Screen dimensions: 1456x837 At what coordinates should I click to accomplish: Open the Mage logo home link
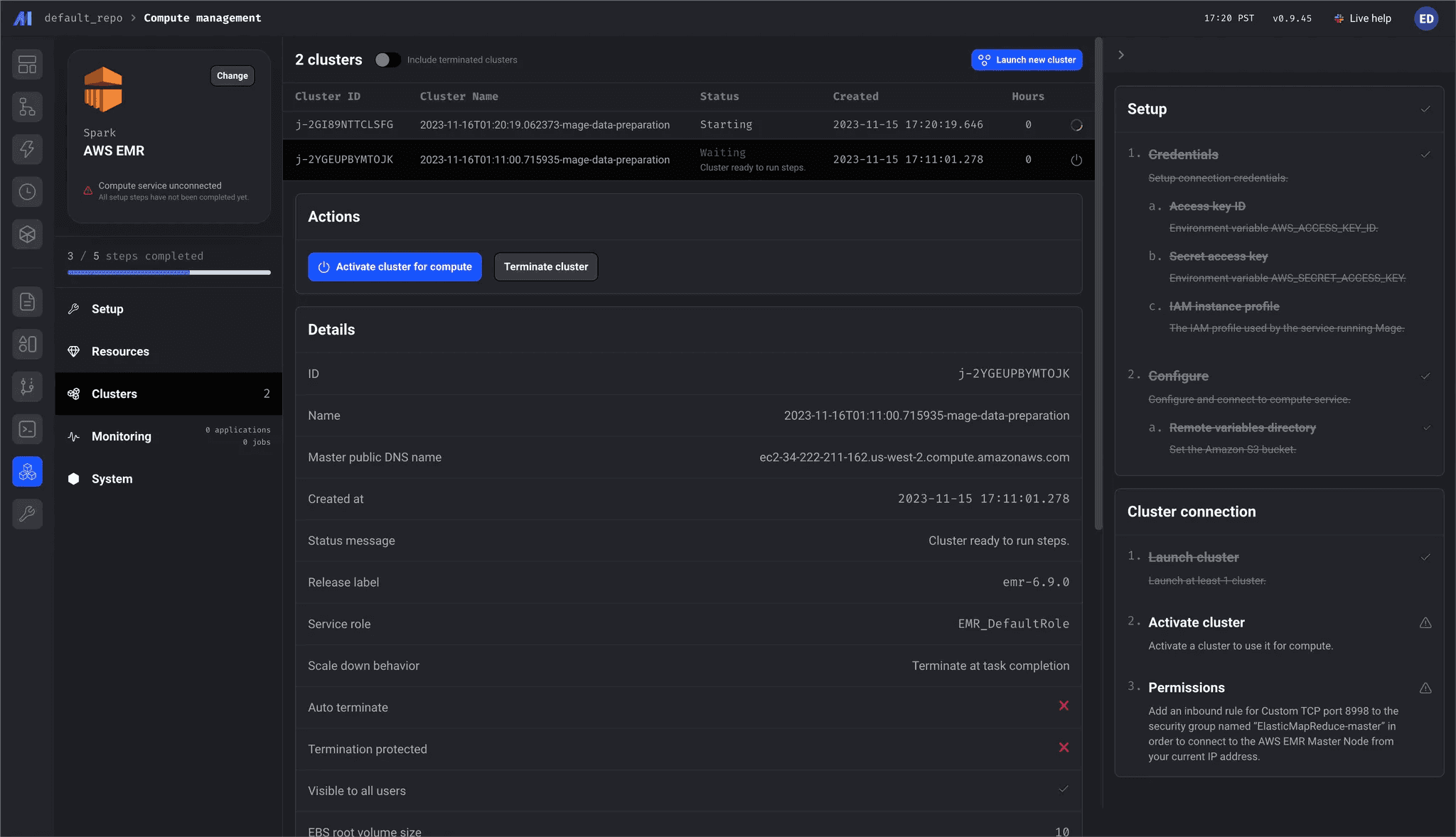(23, 18)
